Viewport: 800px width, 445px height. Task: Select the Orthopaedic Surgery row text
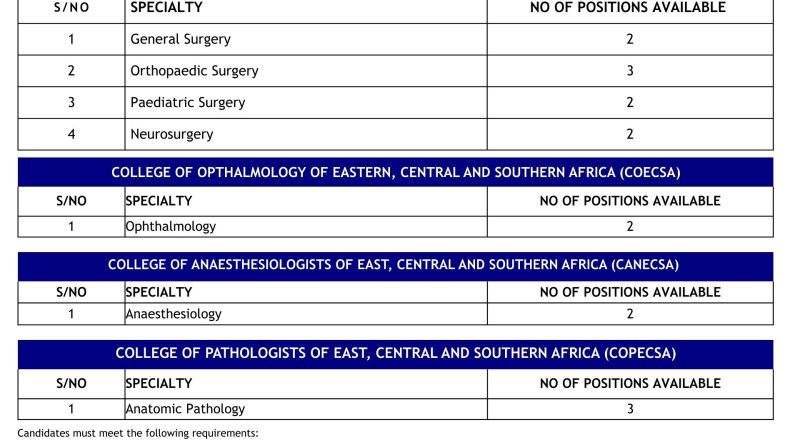click(194, 71)
